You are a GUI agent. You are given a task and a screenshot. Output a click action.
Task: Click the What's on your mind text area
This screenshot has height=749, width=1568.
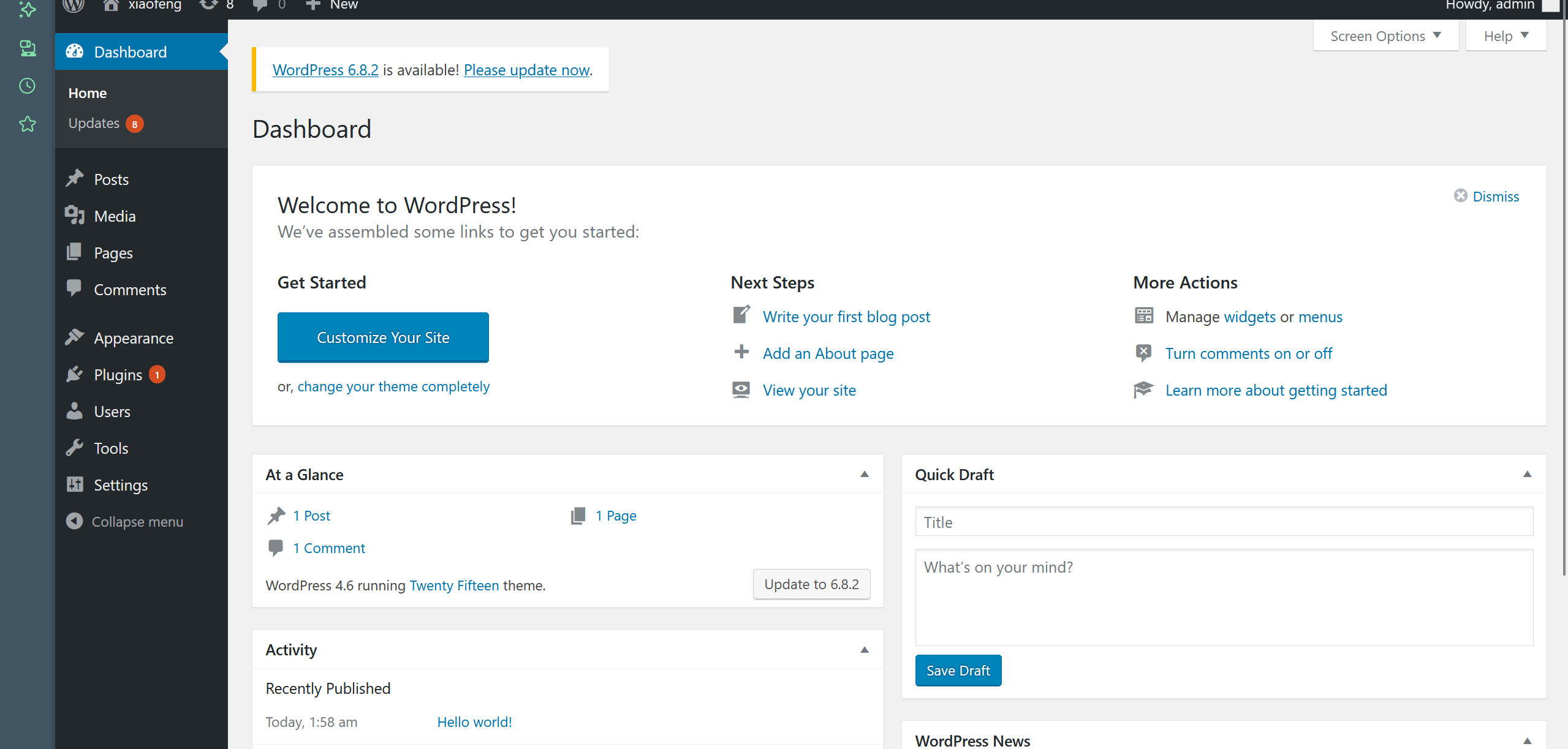pos(1224,597)
